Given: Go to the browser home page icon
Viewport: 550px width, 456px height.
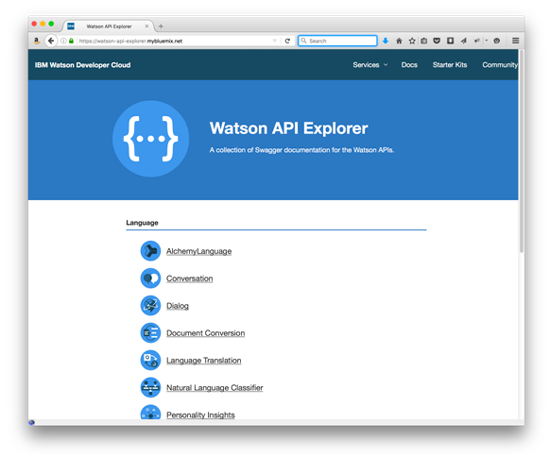Looking at the screenshot, I should [399, 41].
